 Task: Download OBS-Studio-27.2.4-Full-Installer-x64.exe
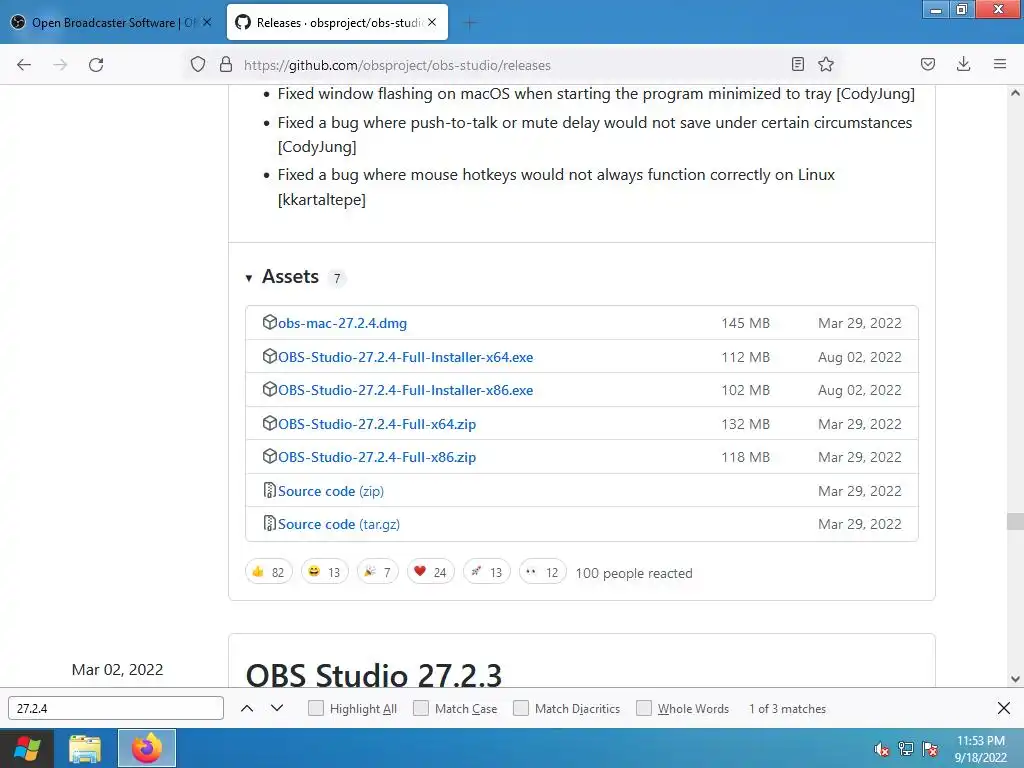[406, 357]
